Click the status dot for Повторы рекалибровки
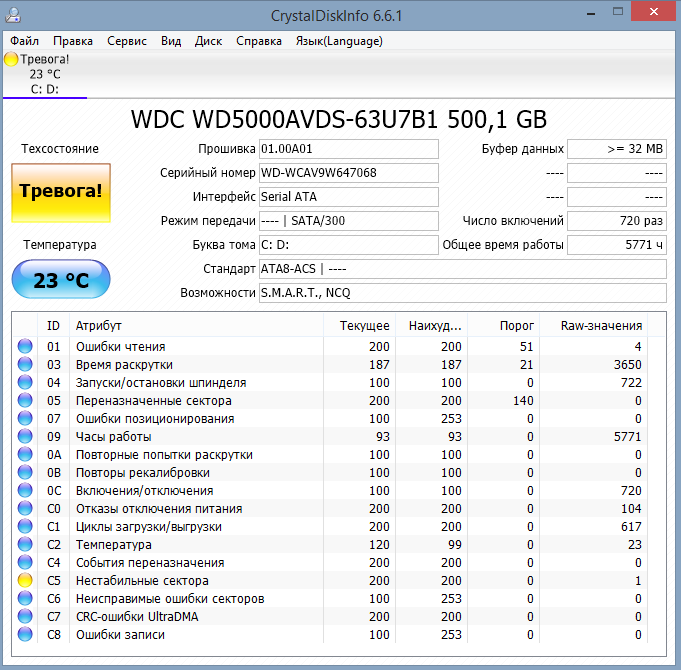681x670 pixels. click(x=25, y=472)
